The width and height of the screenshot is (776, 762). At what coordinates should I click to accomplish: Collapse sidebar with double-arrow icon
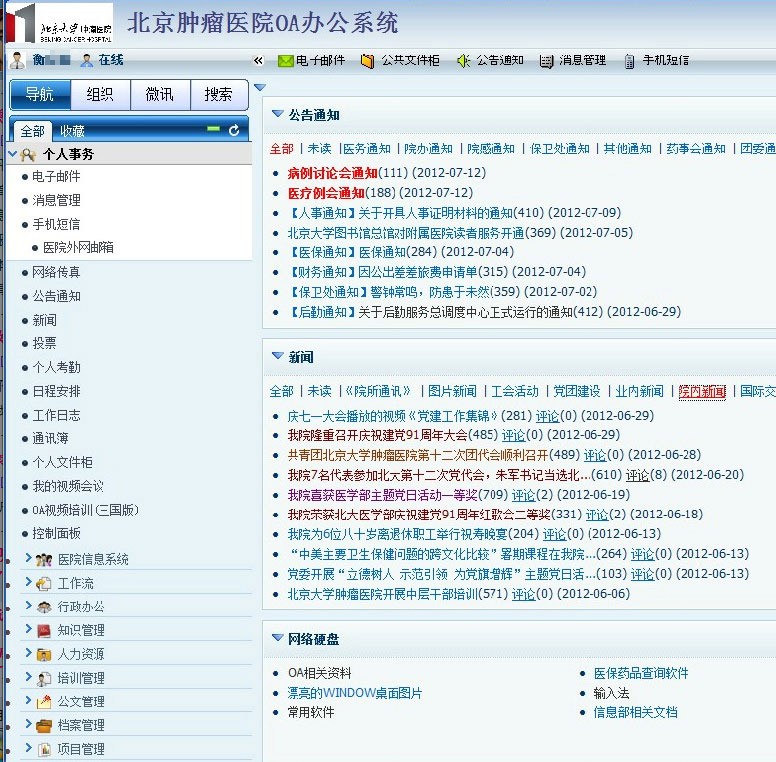(x=258, y=60)
